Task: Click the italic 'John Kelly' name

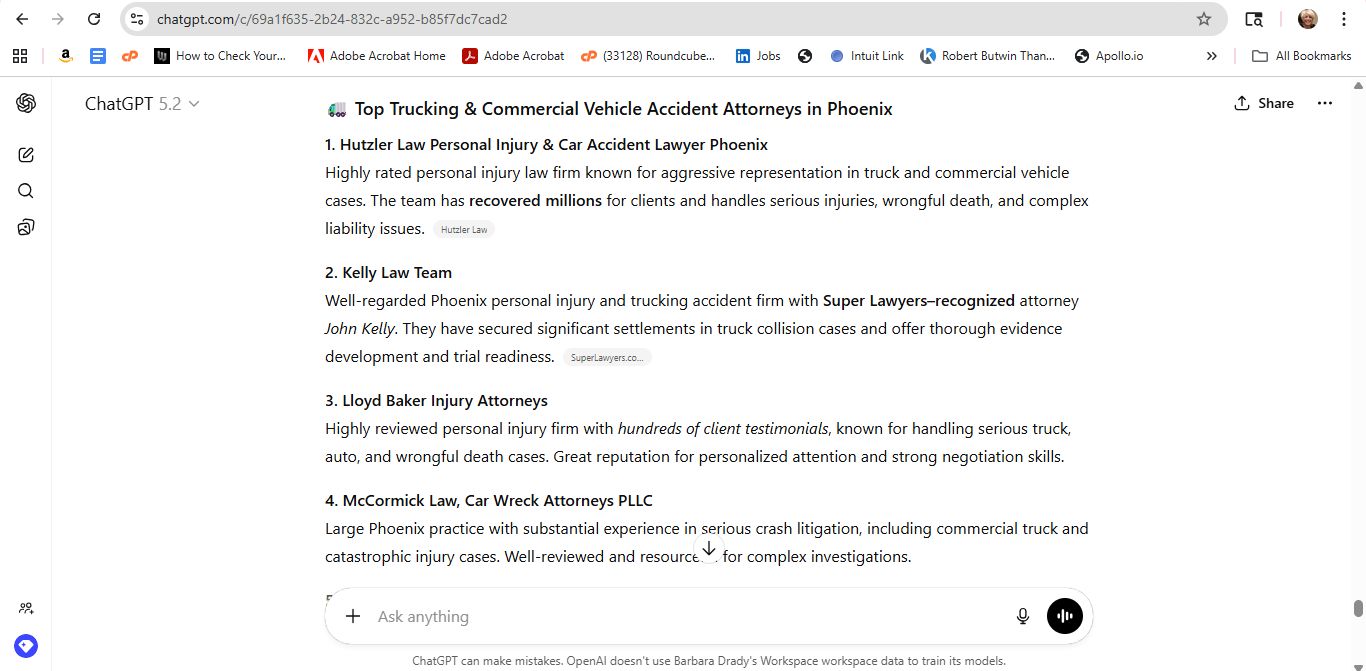Action: [359, 329]
